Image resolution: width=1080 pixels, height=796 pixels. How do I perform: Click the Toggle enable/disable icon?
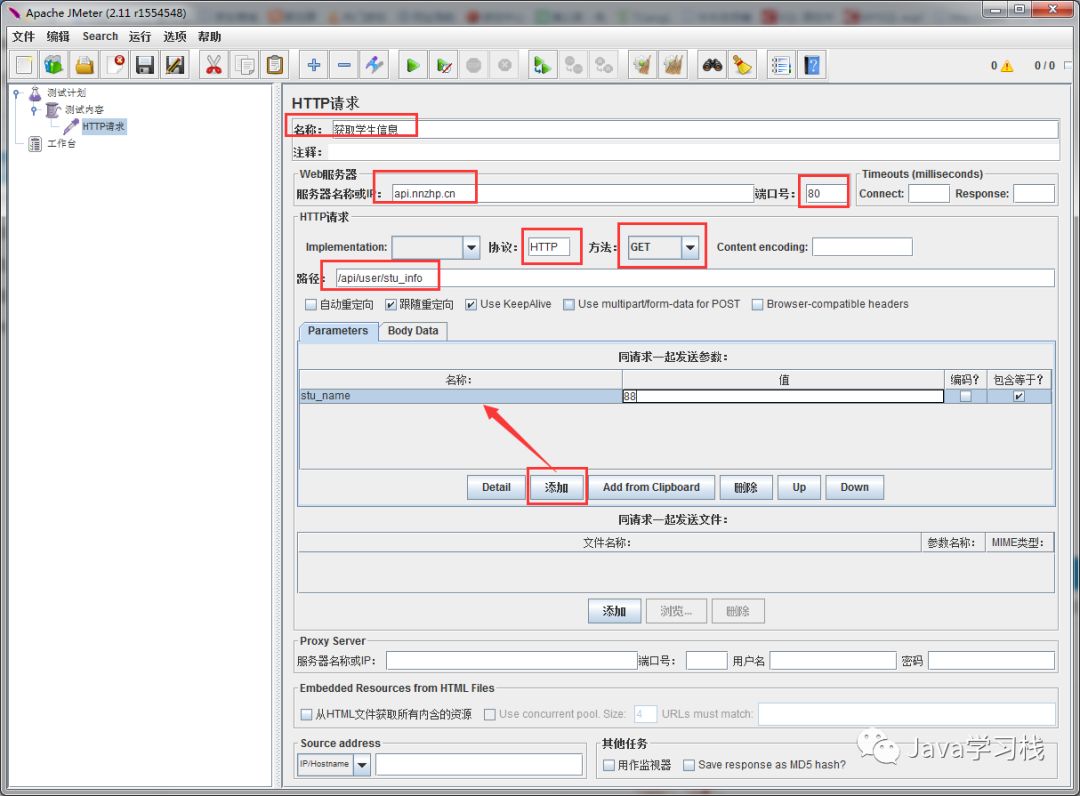[374, 65]
